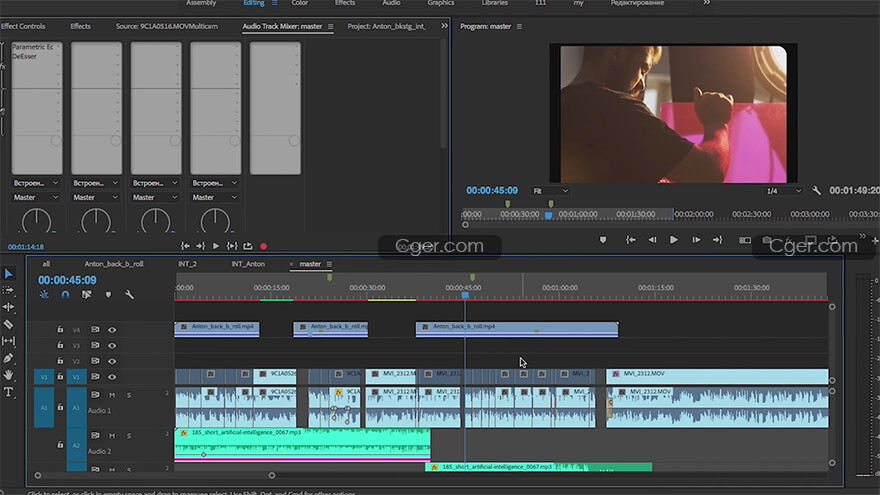
Task: Add a marker from timeline header
Action: [x=108, y=295]
